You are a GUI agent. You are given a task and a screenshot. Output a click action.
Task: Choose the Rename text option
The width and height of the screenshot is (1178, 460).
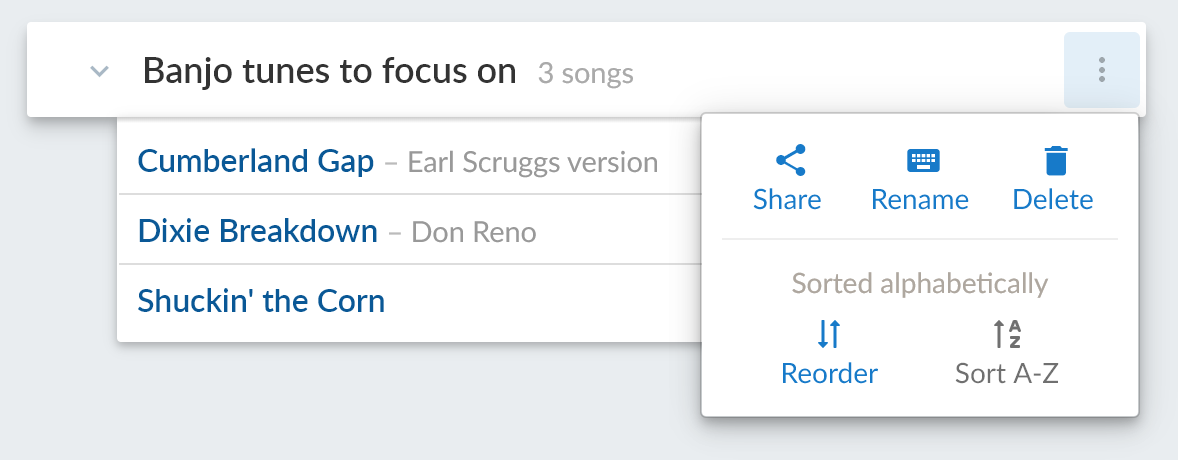pos(919,200)
